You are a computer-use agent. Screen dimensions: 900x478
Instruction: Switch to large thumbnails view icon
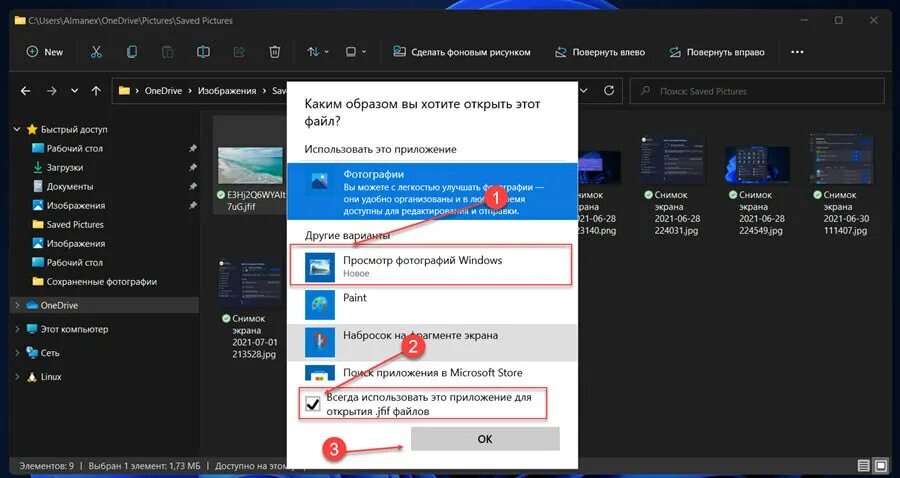880,465
